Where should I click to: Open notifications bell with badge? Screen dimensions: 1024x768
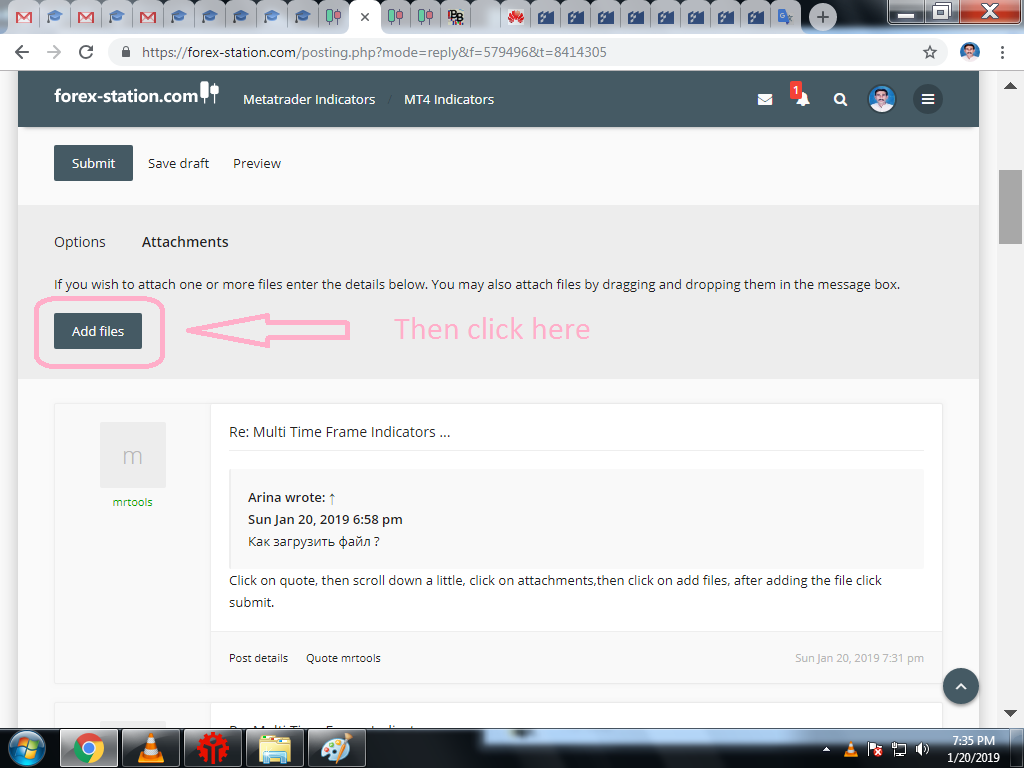click(802, 98)
